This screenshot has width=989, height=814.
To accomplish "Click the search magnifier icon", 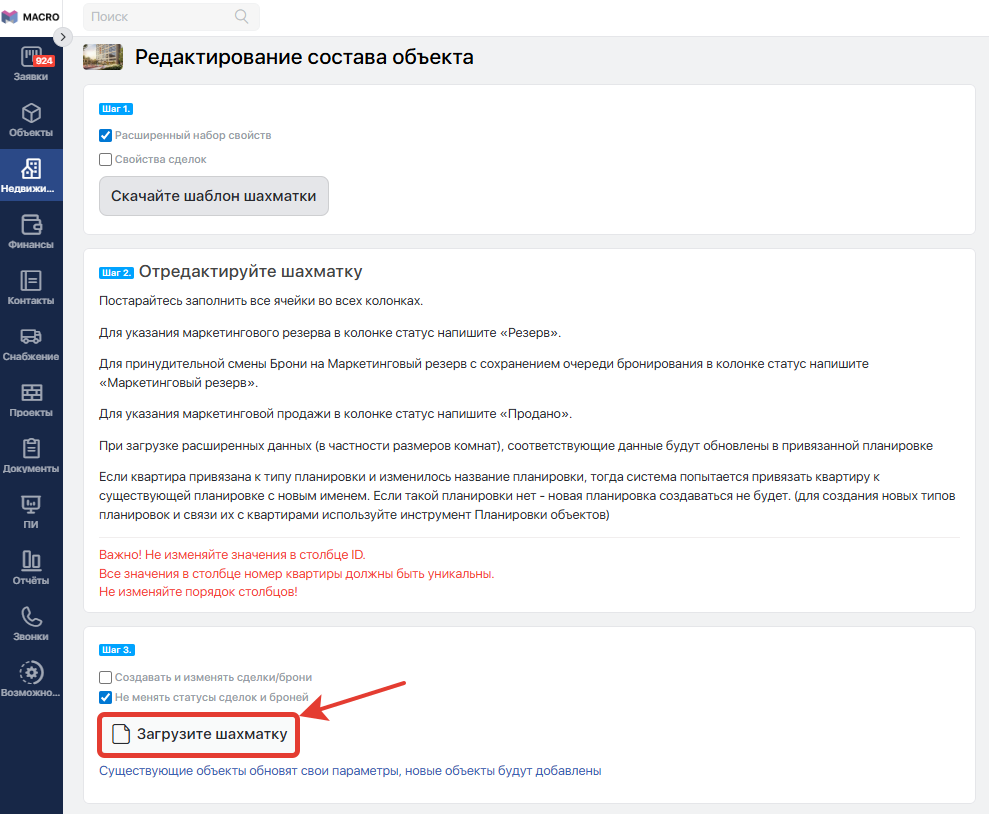I will [241, 16].
